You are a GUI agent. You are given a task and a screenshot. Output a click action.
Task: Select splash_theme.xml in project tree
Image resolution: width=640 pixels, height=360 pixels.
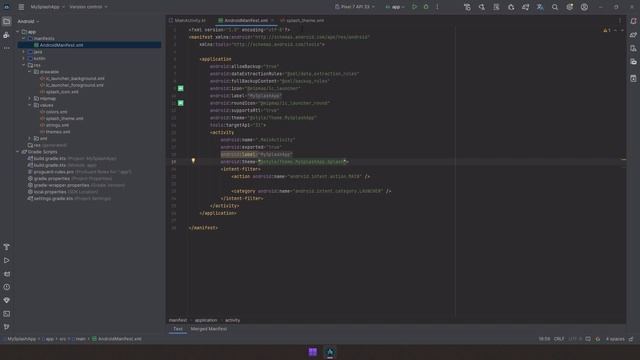point(62,118)
